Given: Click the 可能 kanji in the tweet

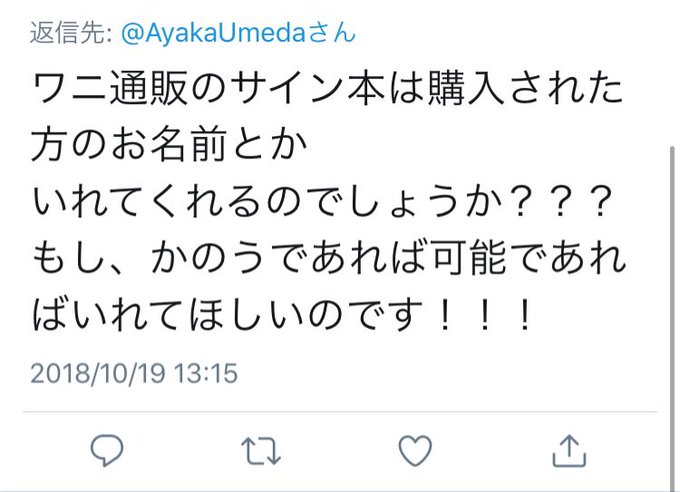Looking at the screenshot, I should [x=468, y=257].
